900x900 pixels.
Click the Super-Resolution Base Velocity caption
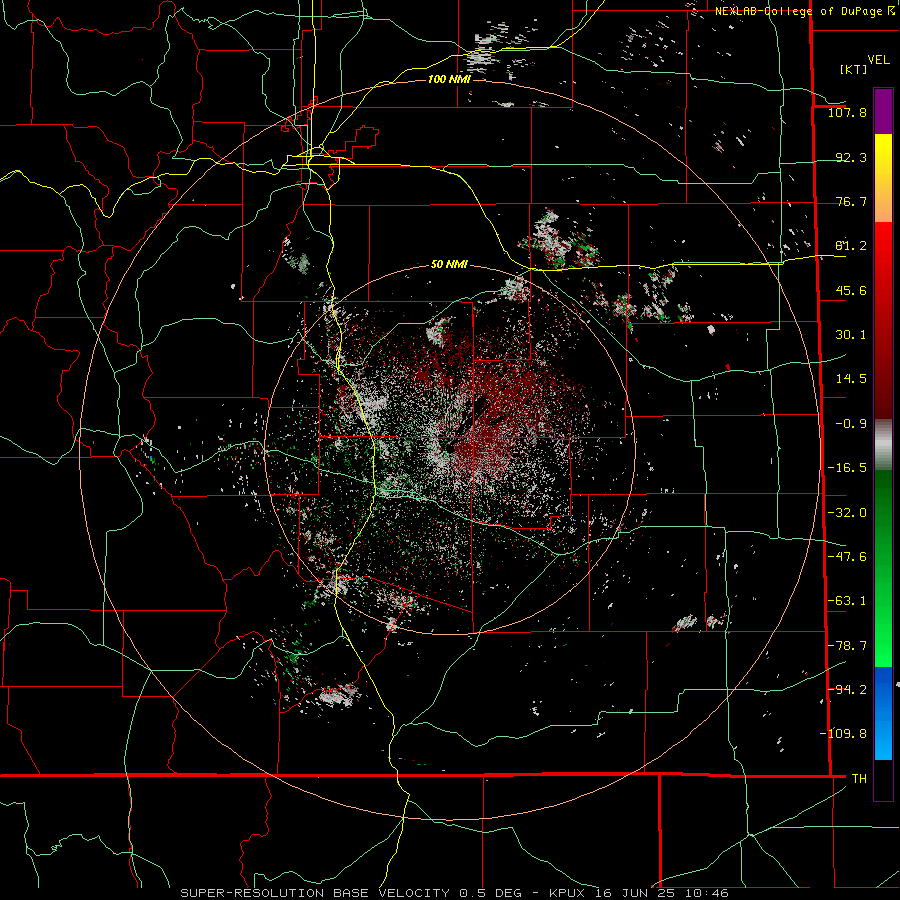(454, 893)
